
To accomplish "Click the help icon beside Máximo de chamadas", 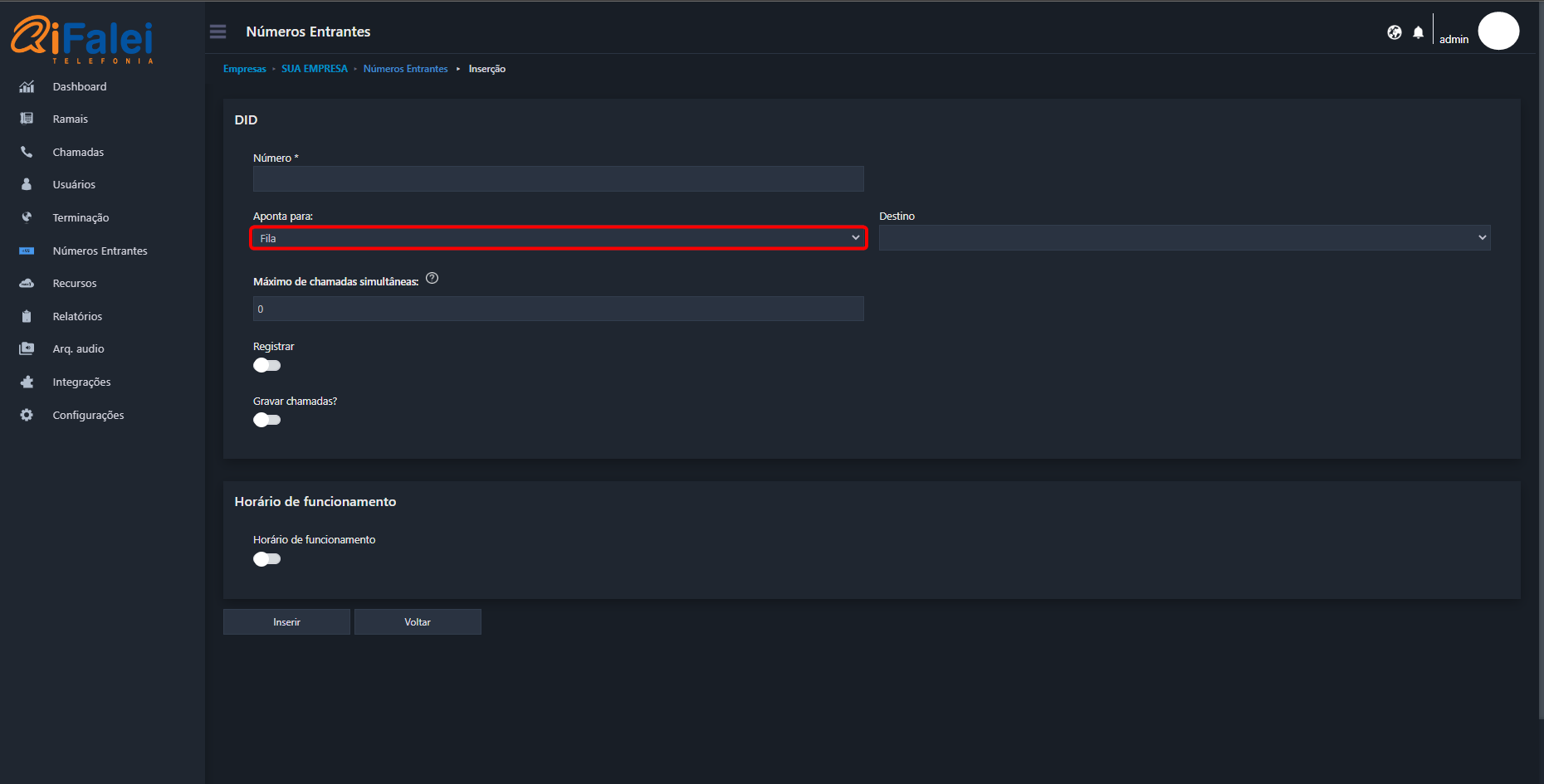I will point(432,279).
